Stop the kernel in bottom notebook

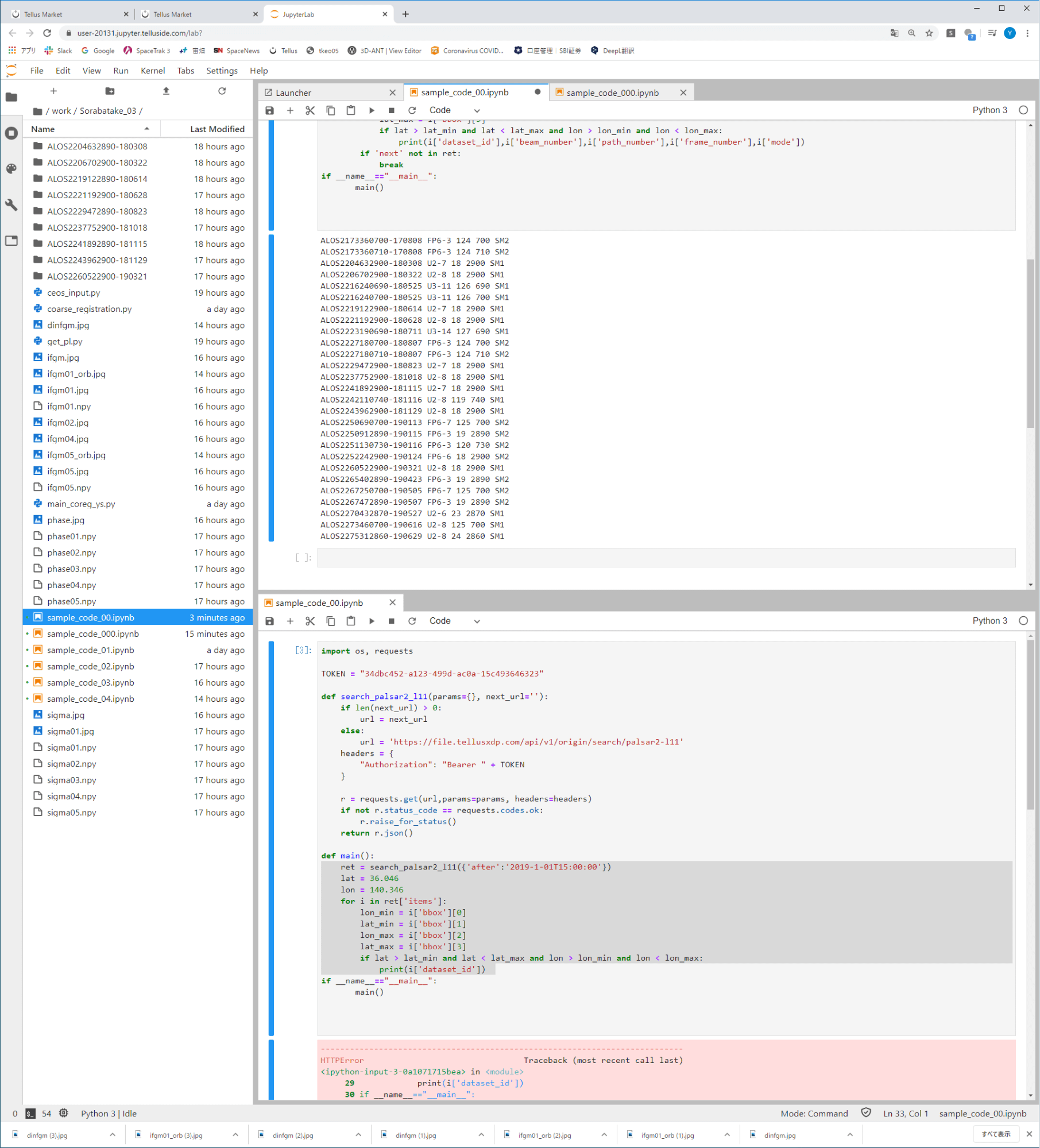[392, 621]
